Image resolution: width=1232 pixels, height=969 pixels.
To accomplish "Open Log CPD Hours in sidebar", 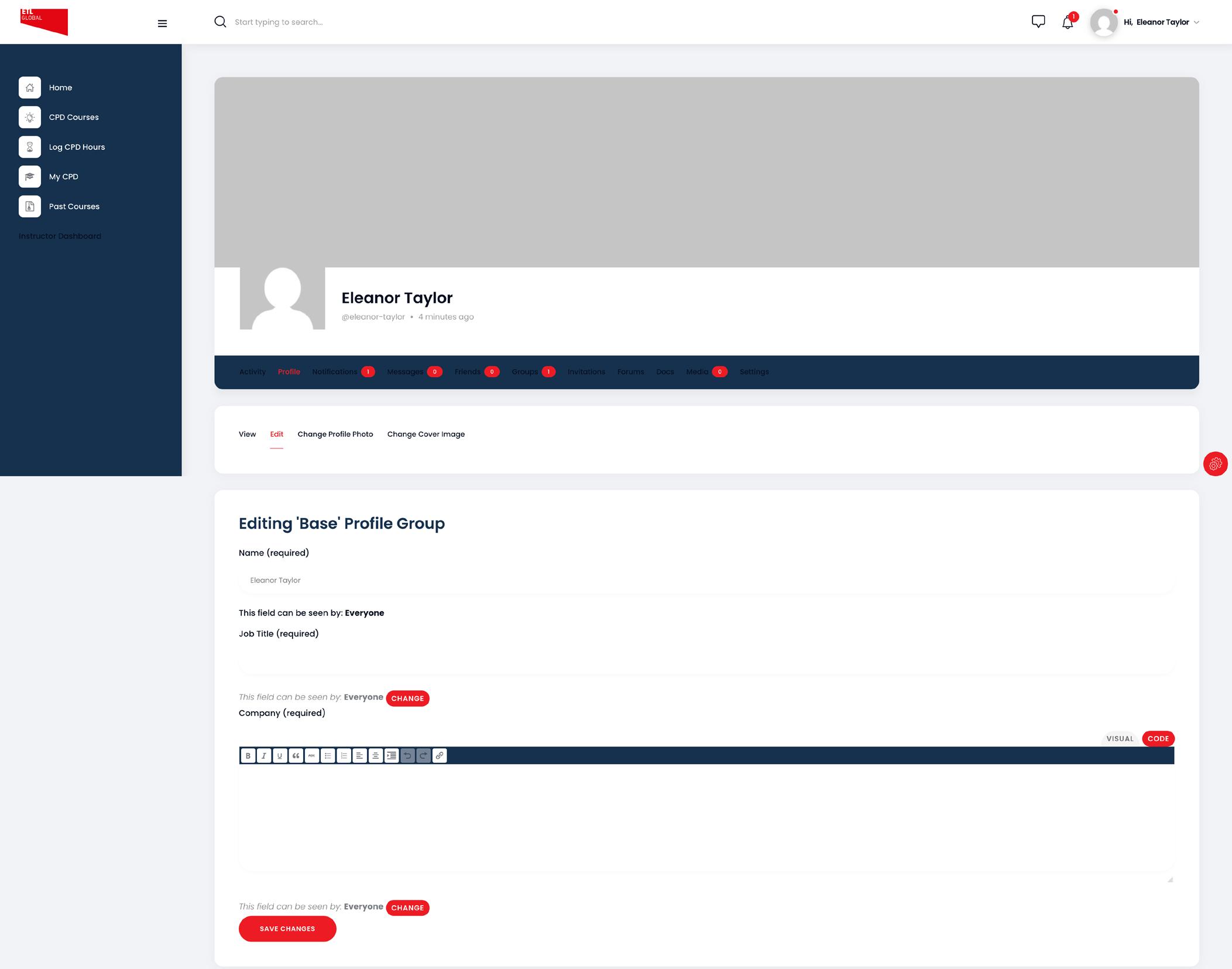I will click(x=77, y=147).
